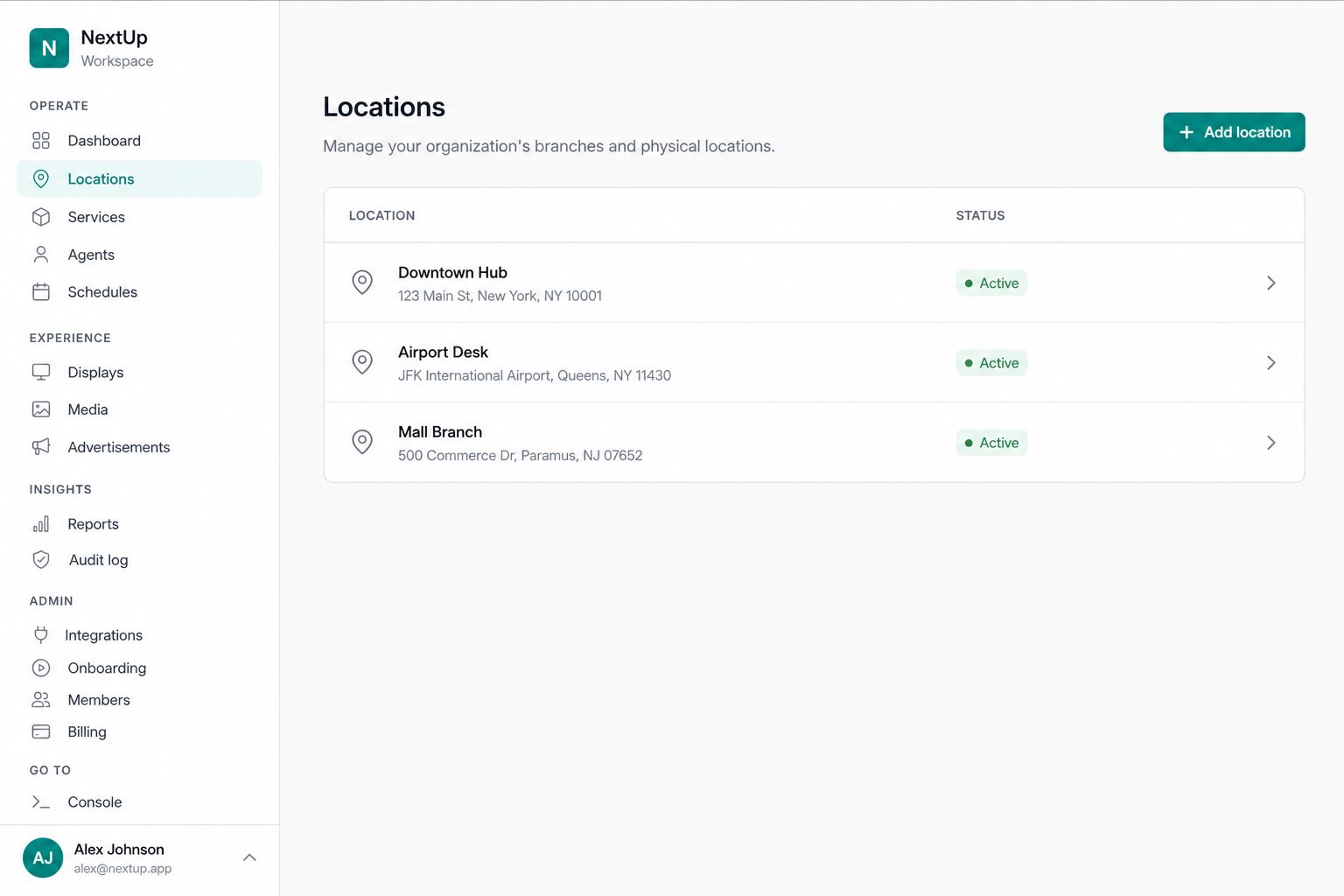Open the Onboarding page
The height and width of the screenshot is (896, 1344).
pyautogui.click(x=140, y=668)
